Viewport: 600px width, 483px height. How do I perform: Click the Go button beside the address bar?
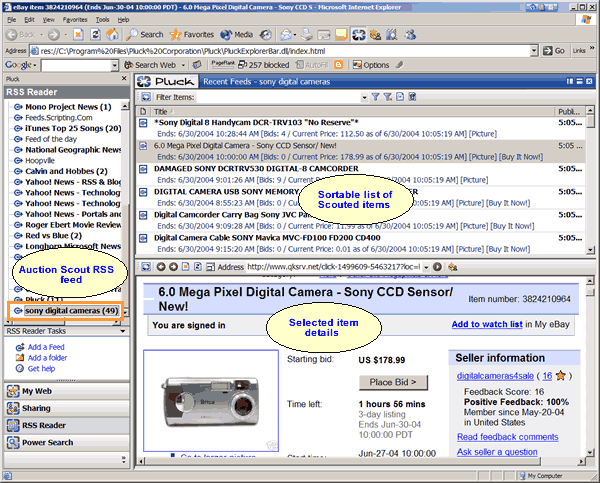(554, 51)
